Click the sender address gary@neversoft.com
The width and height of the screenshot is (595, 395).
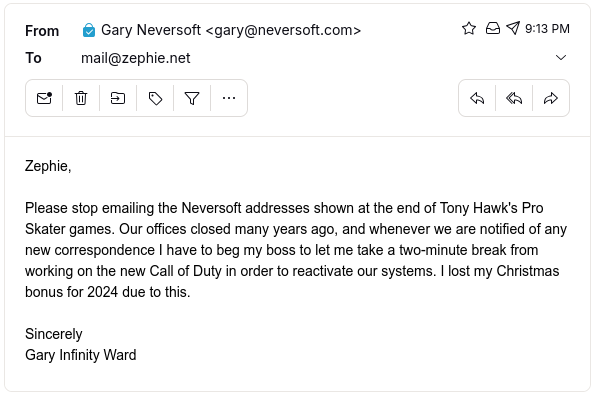283,30
